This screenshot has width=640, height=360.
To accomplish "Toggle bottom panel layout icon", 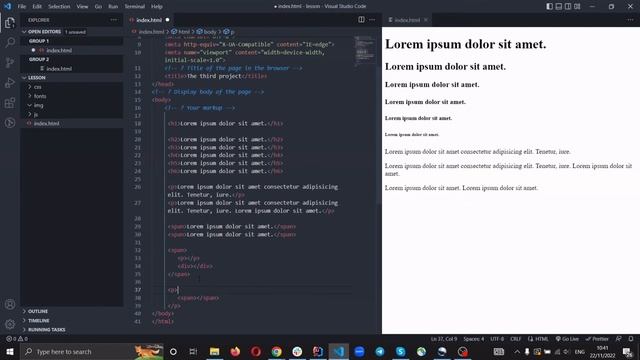I will pyautogui.click(x=559, y=6).
